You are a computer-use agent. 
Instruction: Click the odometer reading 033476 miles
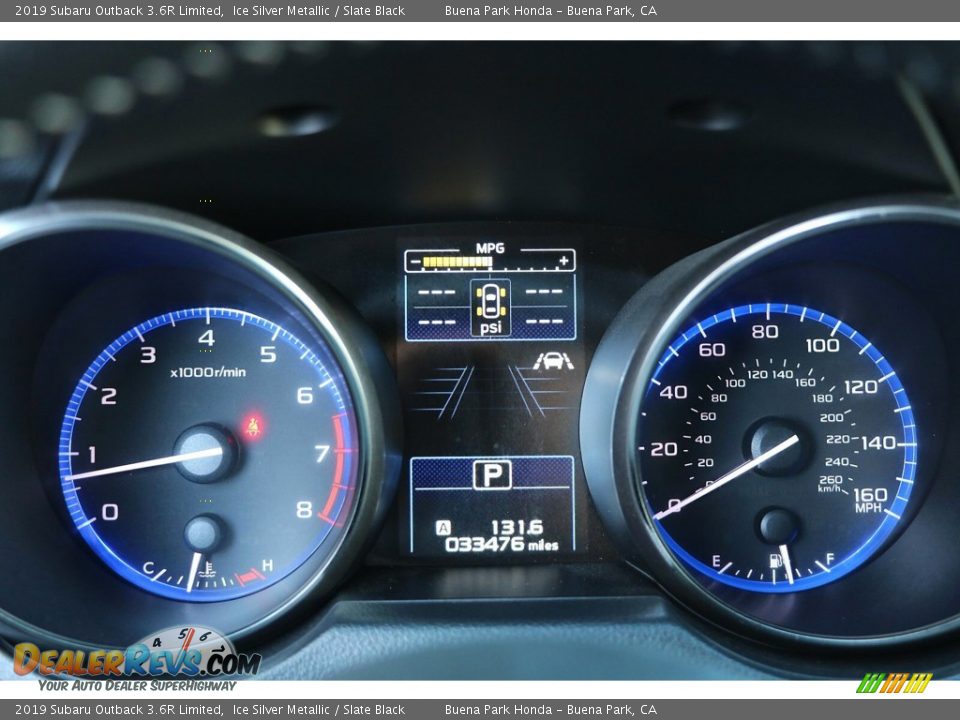(x=501, y=544)
